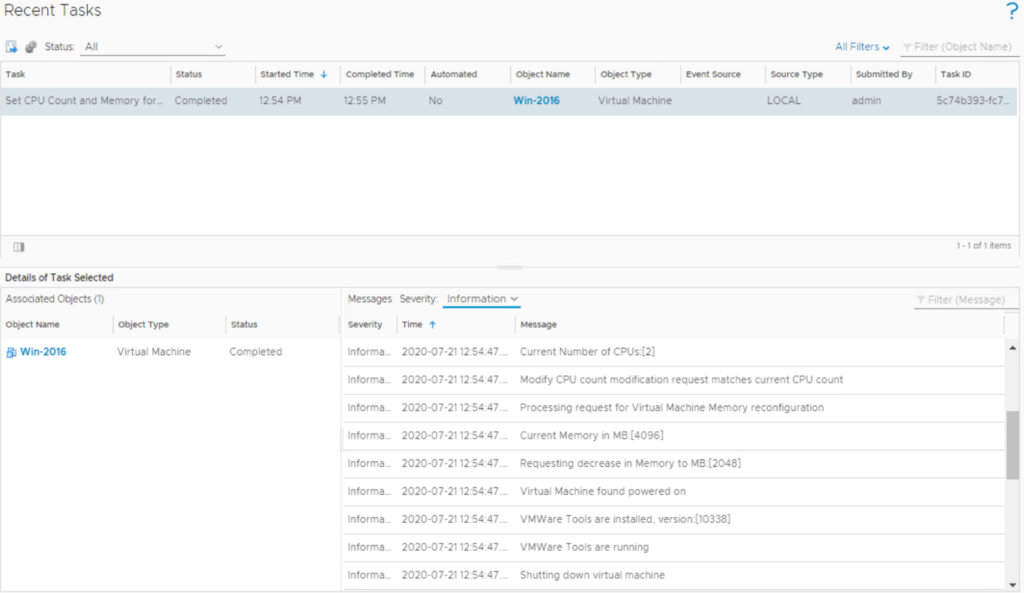Click the Win-2016 virtual machine icon

click(11, 352)
